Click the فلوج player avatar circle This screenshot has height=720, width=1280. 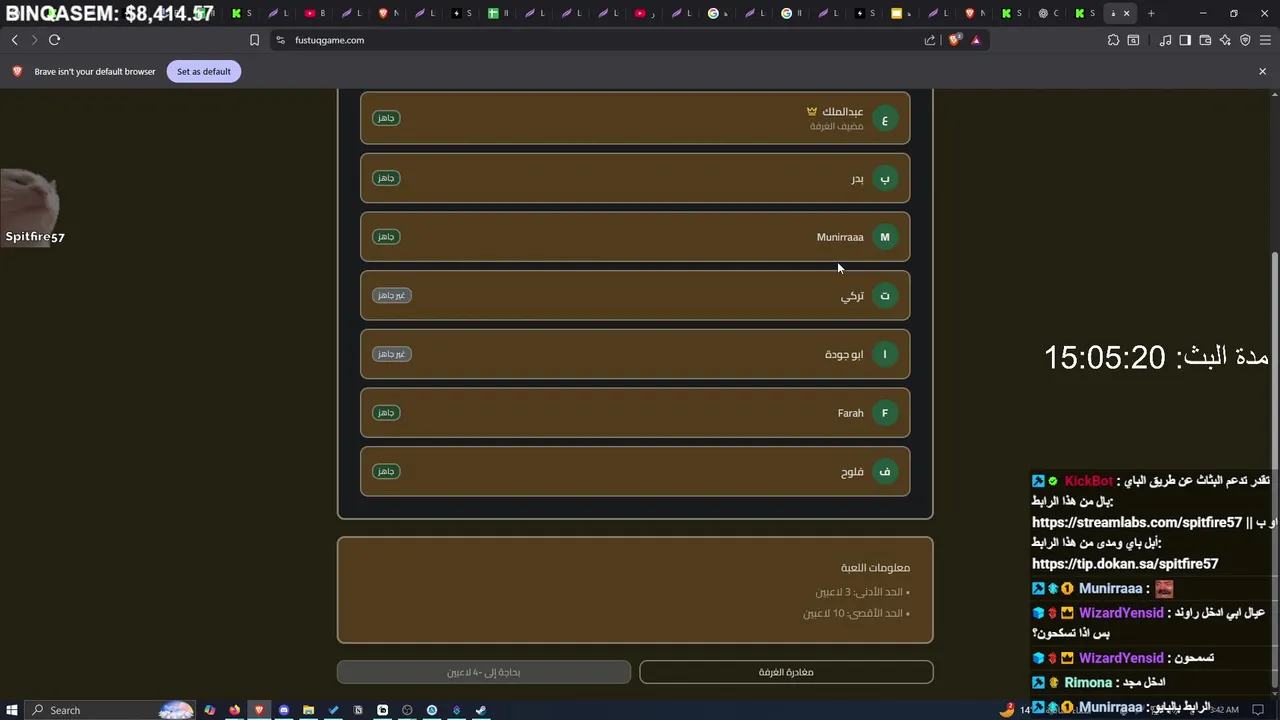[x=885, y=471]
